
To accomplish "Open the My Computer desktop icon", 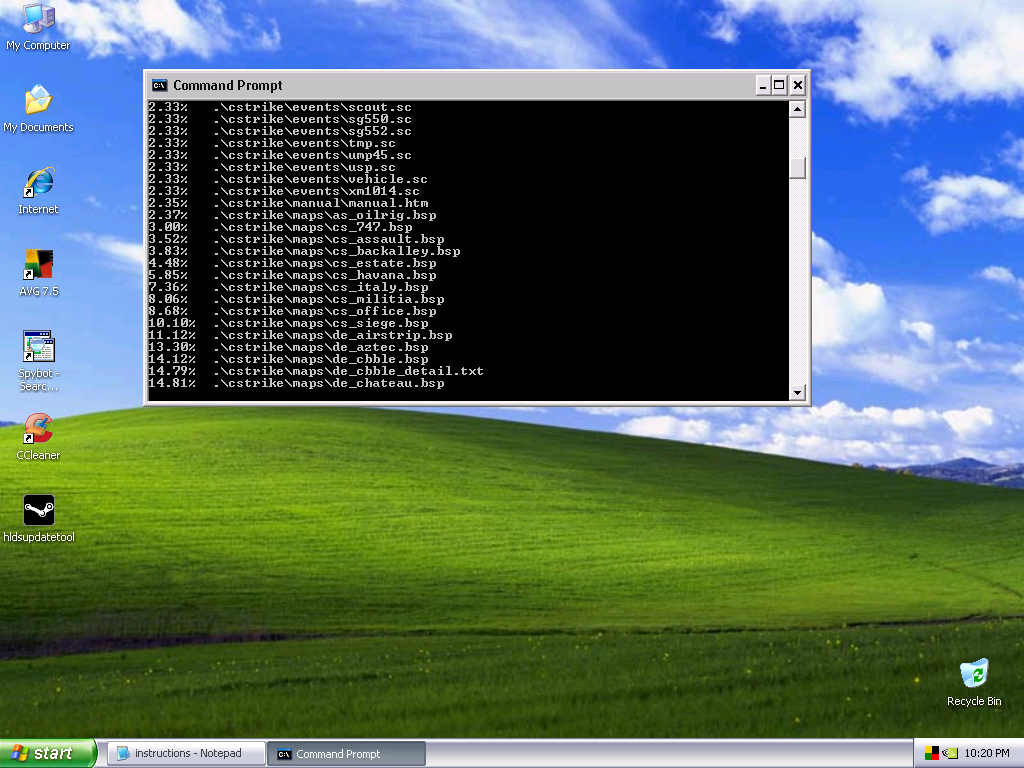I will (38, 26).
